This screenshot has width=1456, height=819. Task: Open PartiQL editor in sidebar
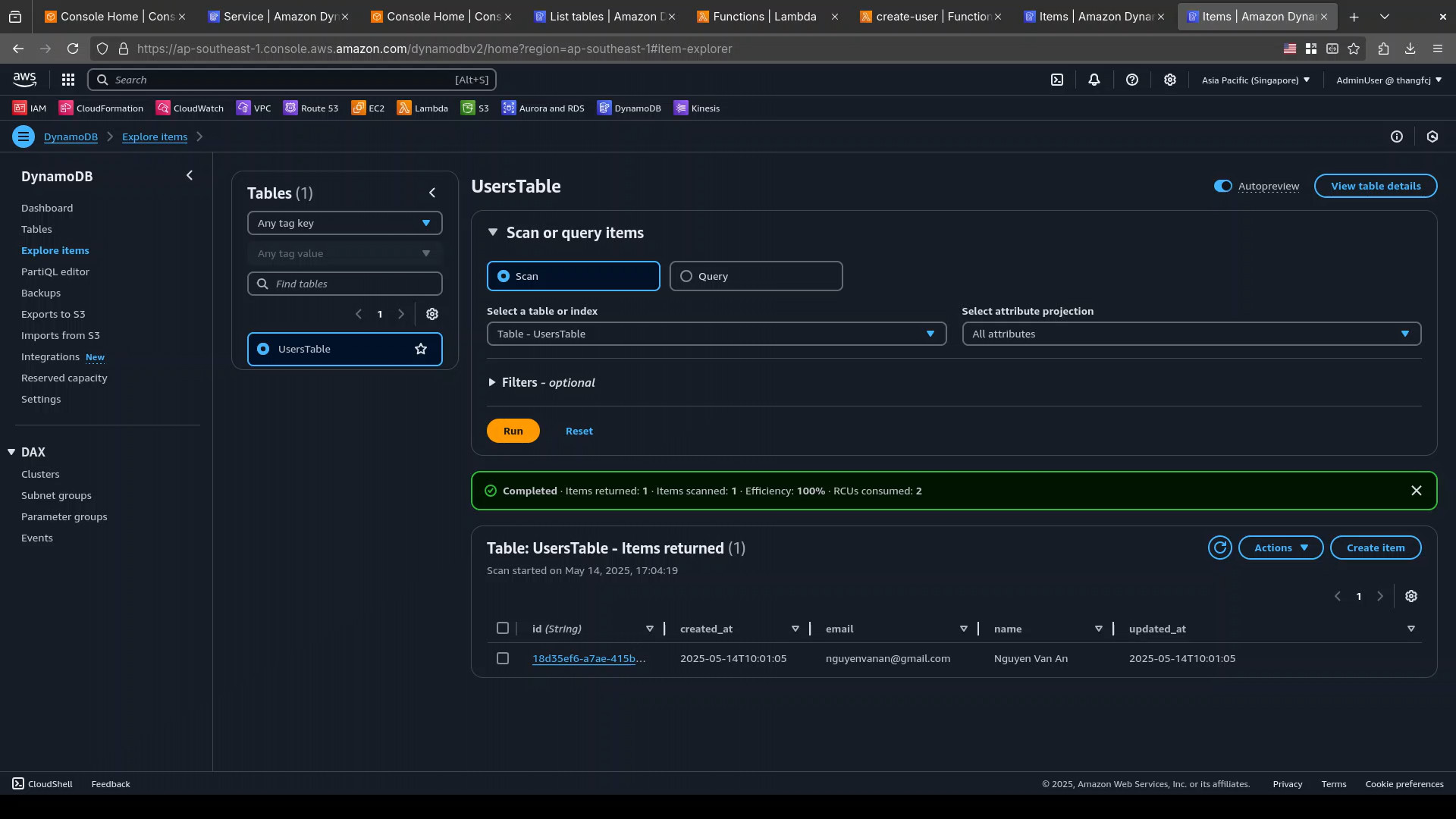tap(55, 271)
